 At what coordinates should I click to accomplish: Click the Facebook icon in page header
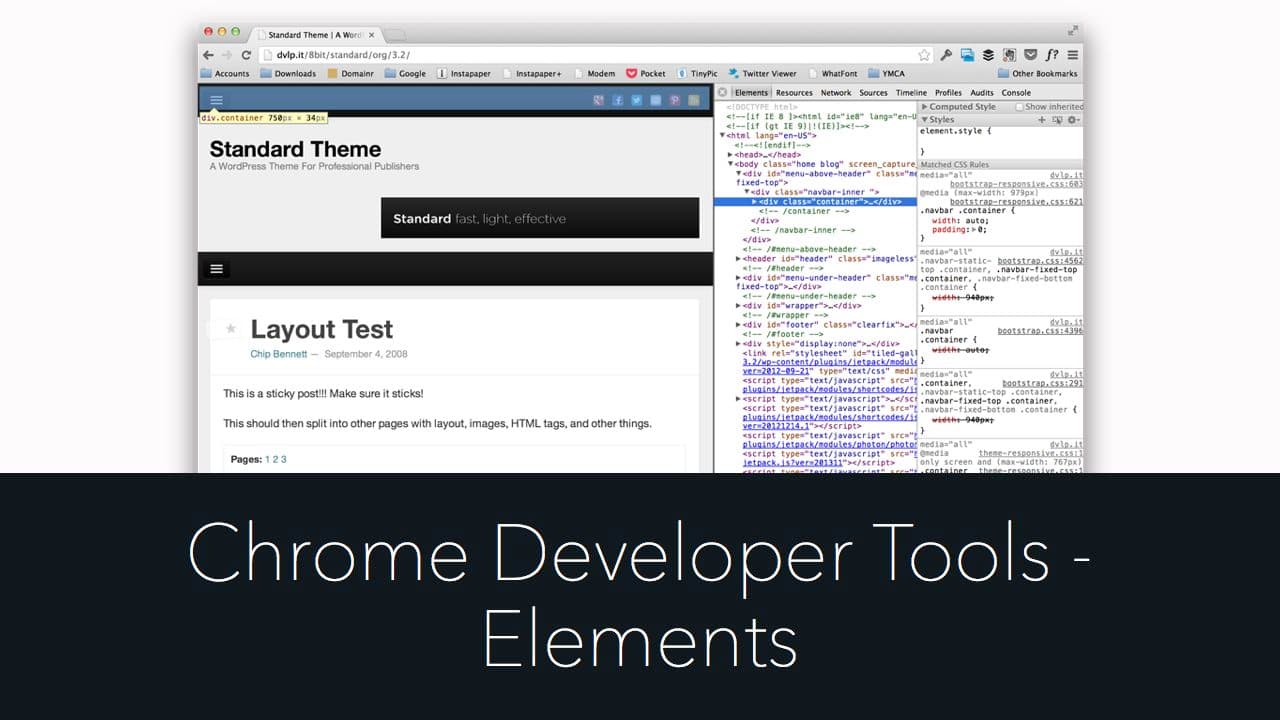pos(619,100)
